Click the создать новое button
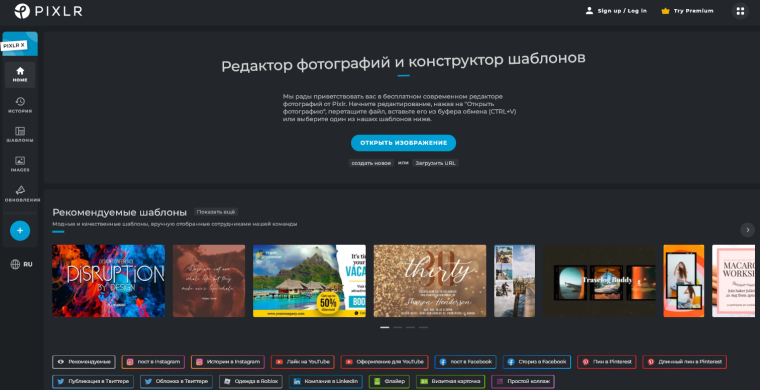Image resolution: width=760 pixels, height=390 pixels. coord(371,163)
